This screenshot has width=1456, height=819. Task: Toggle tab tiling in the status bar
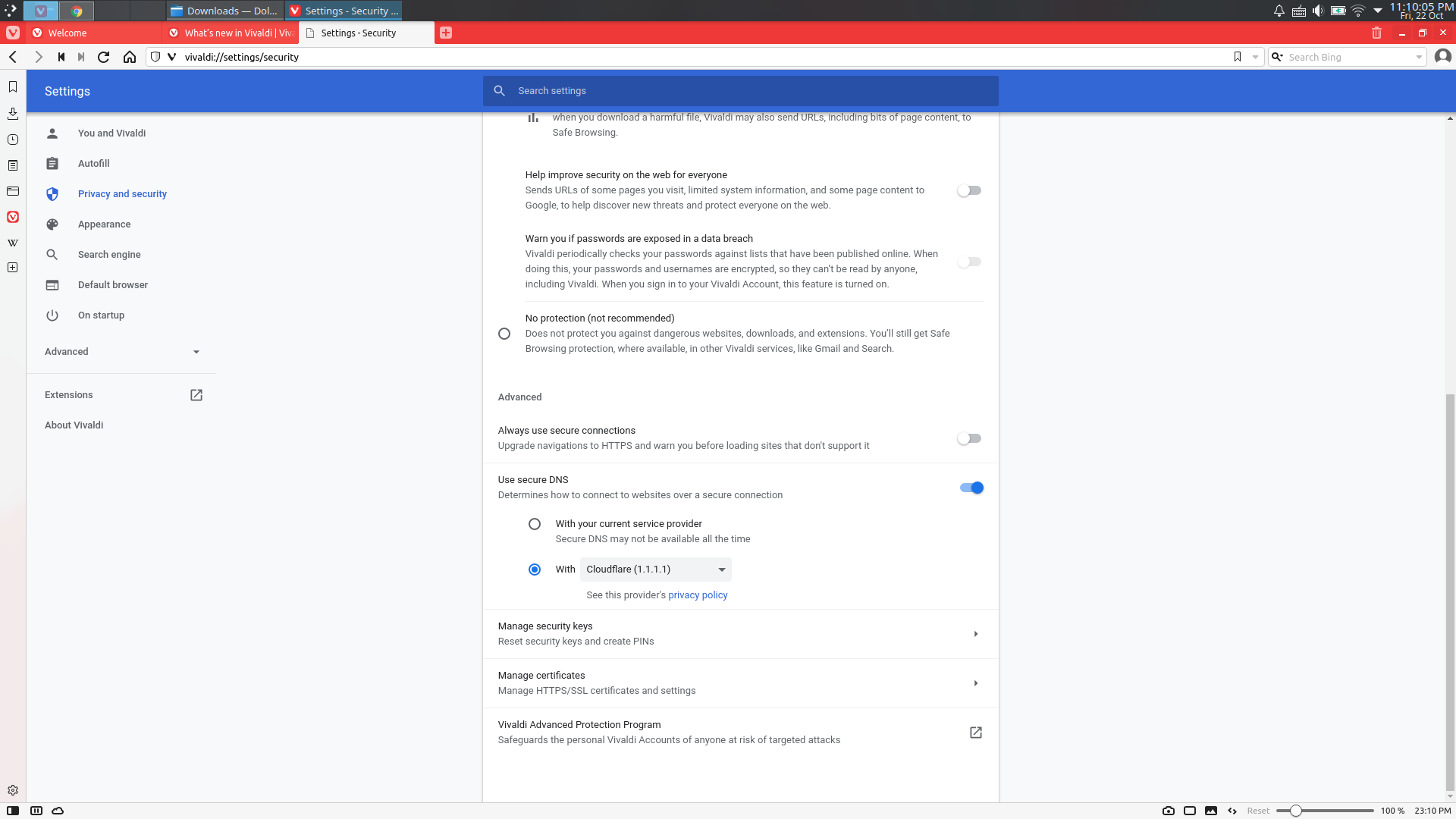[x=1190, y=811]
